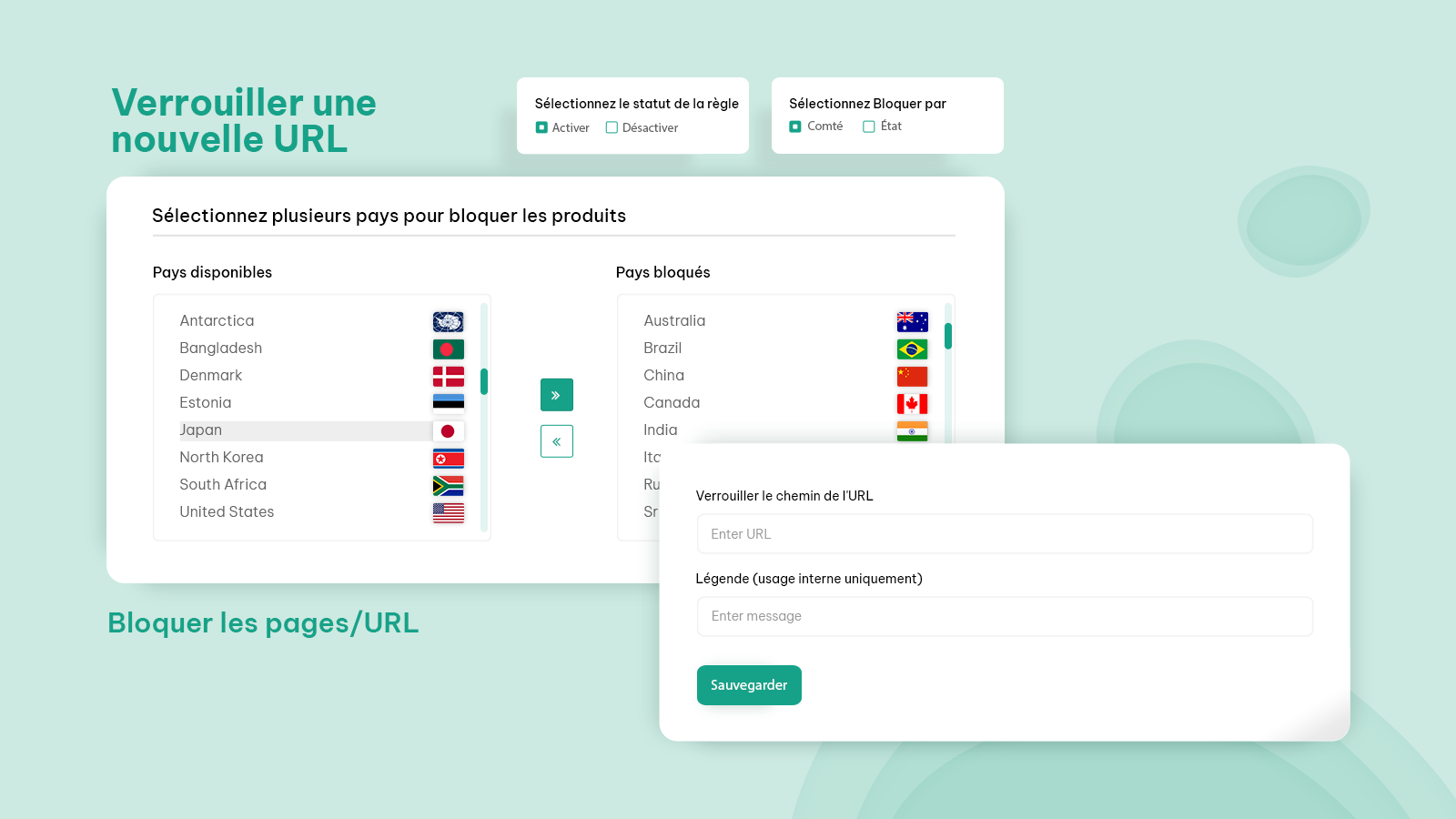
Task: Click the Australia flag icon
Action: click(x=912, y=321)
